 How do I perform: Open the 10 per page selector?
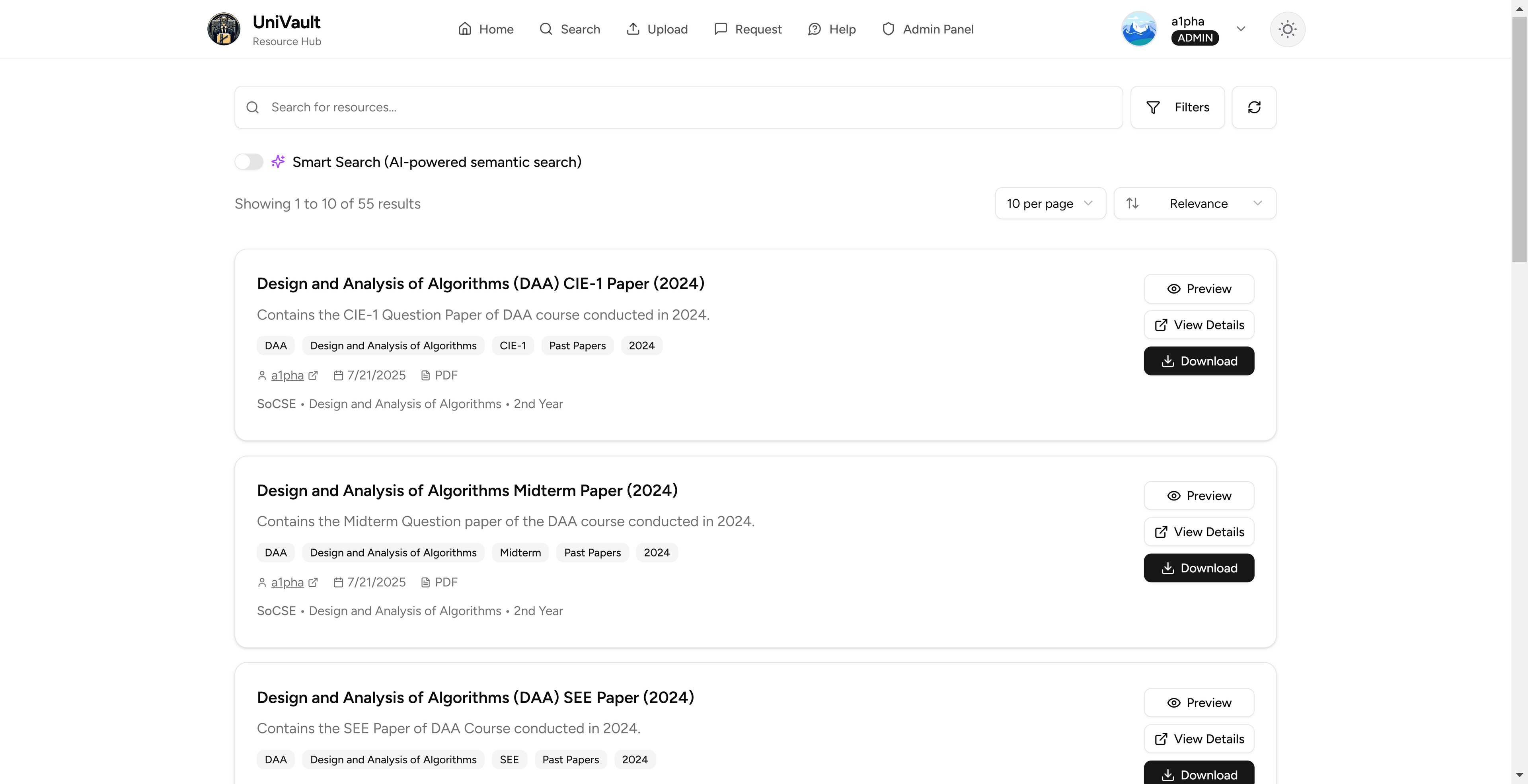coord(1049,203)
